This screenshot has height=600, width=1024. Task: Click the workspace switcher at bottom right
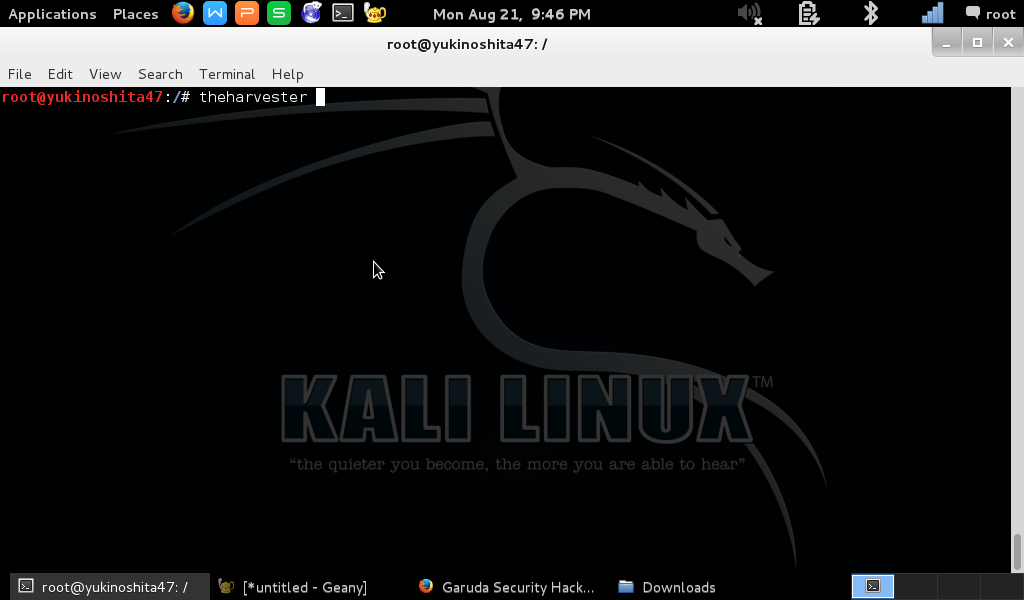point(873,586)
